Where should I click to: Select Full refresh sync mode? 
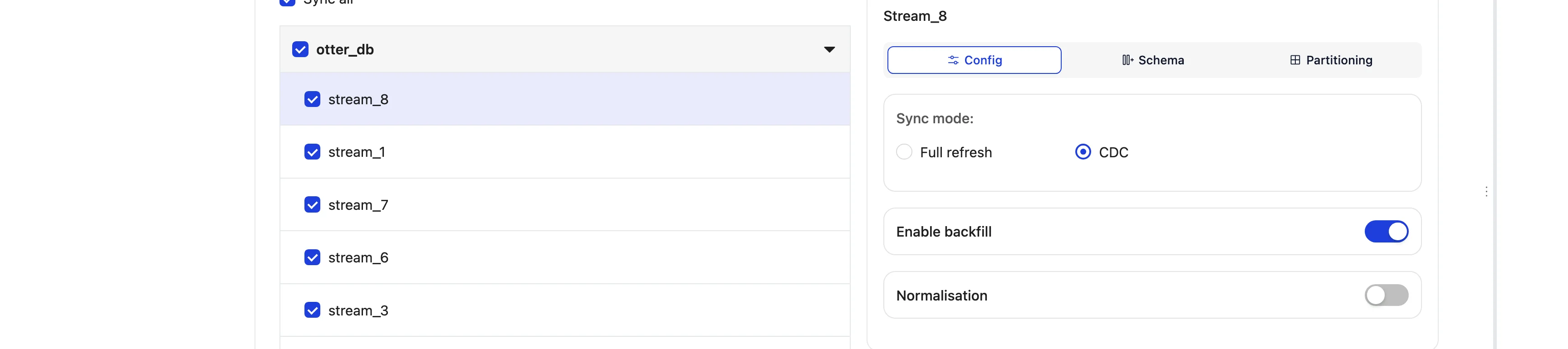point(904,152)
